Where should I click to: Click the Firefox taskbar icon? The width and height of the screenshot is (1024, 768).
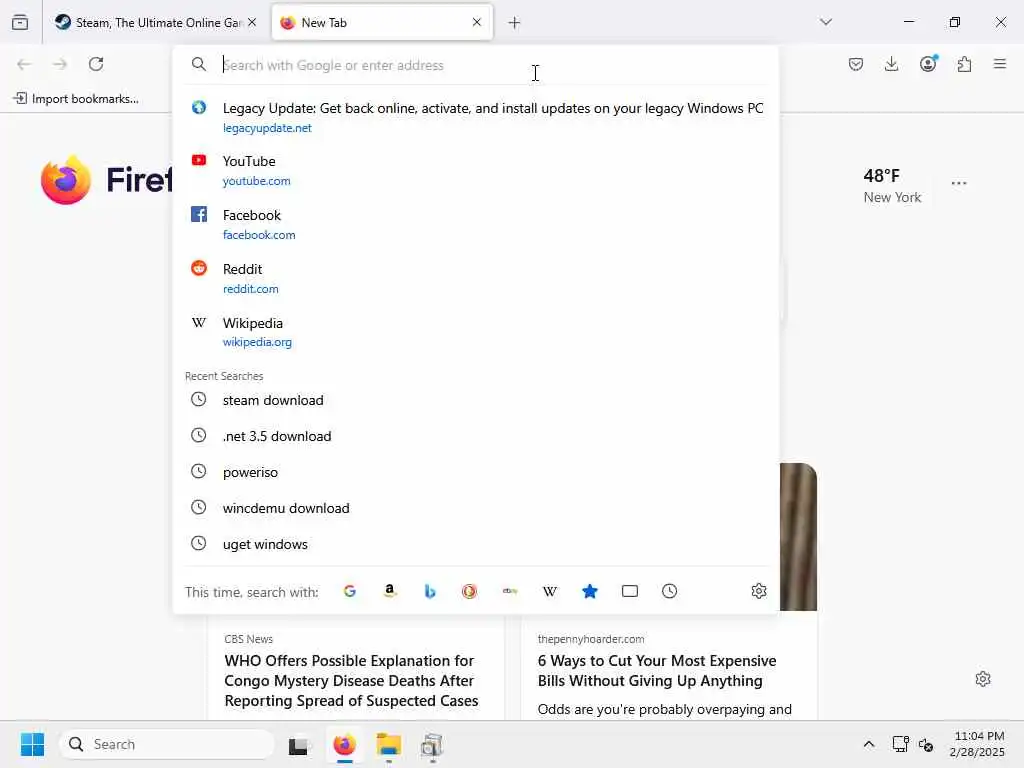pyautogui.click(x=344, y=744)
